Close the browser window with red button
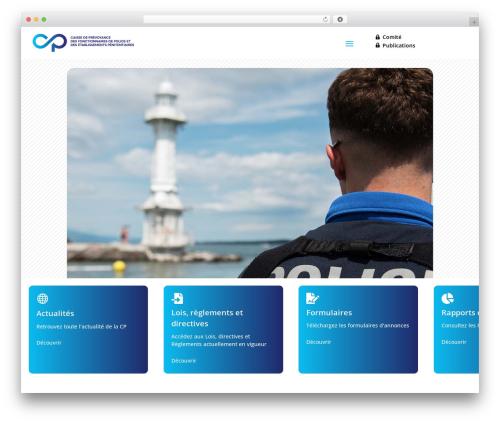The width and height of the screenshot is (500, 423). click(x=29, y=19)
